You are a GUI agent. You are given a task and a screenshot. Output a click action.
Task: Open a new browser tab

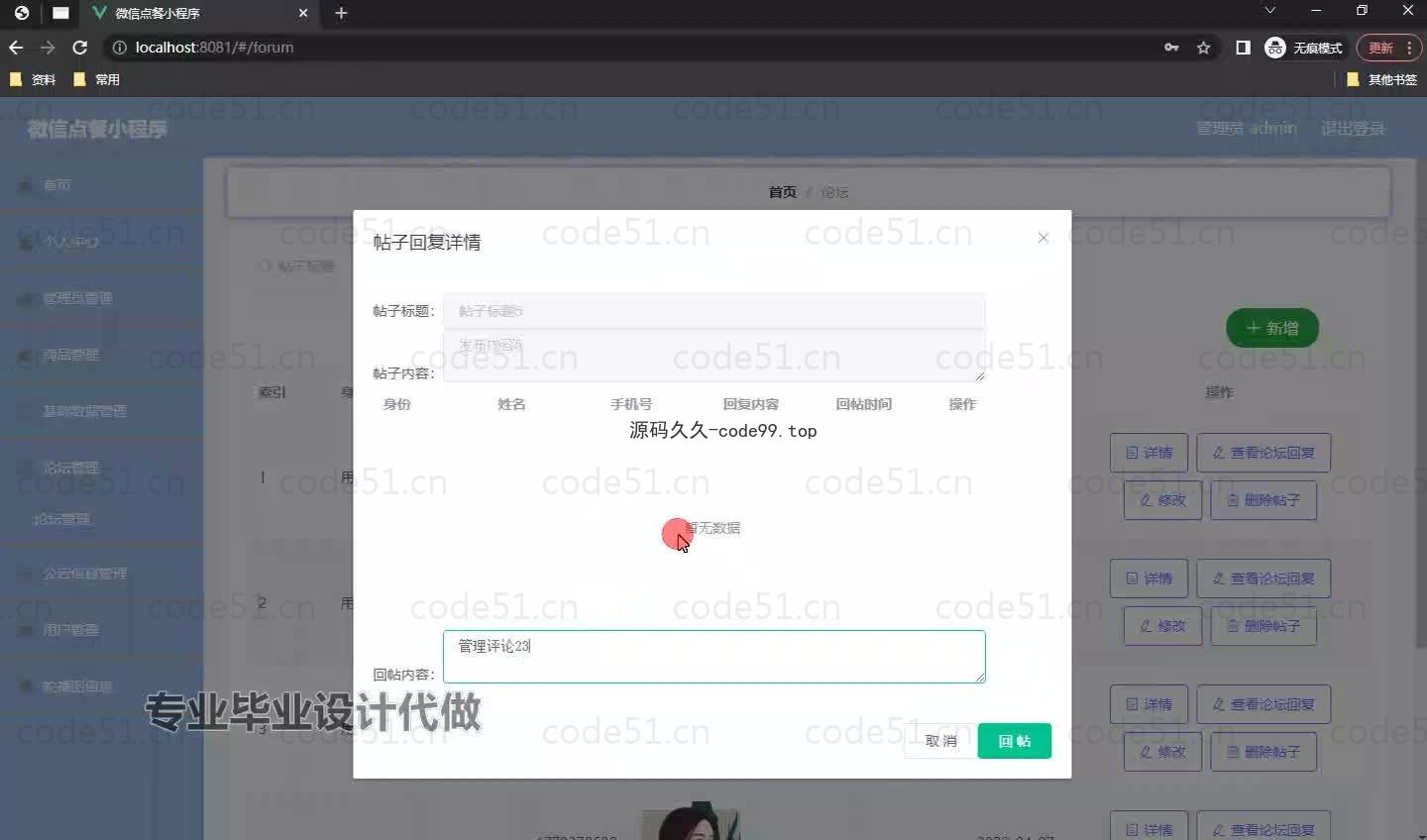pos(341,13)
